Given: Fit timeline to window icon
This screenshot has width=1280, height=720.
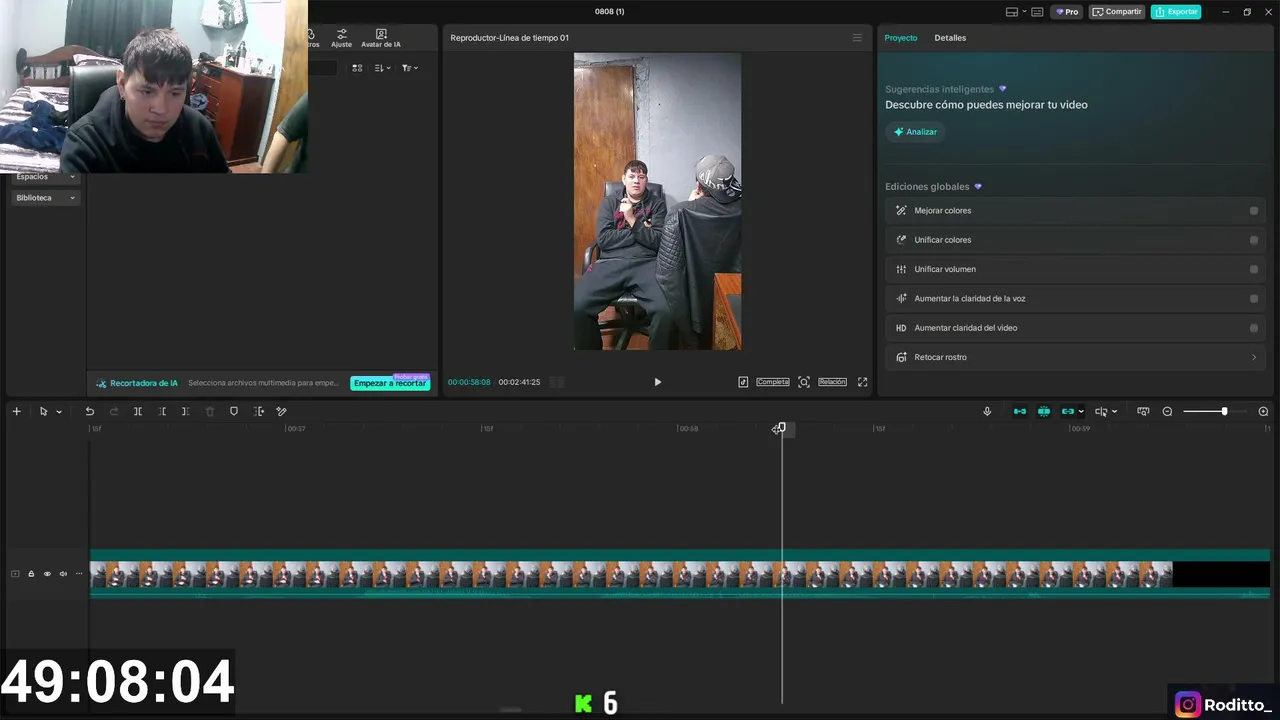Looking at the screenshot, I should click(1143, 411).
